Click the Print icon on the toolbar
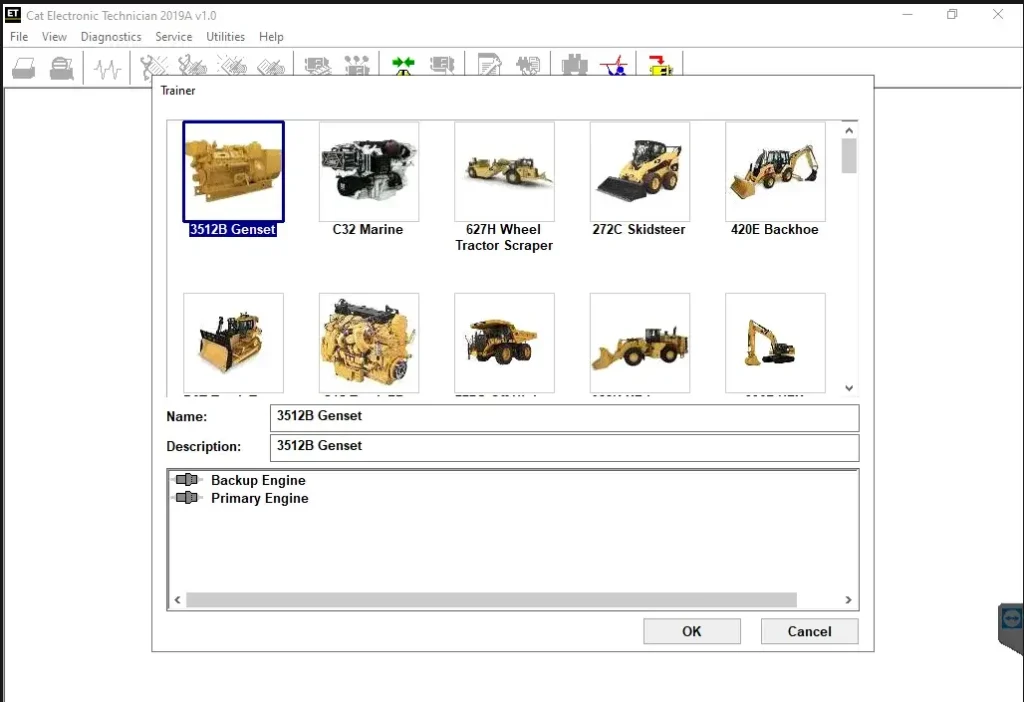The height and width of the screenshot is (702, 1024). click(x=24, y=66)
